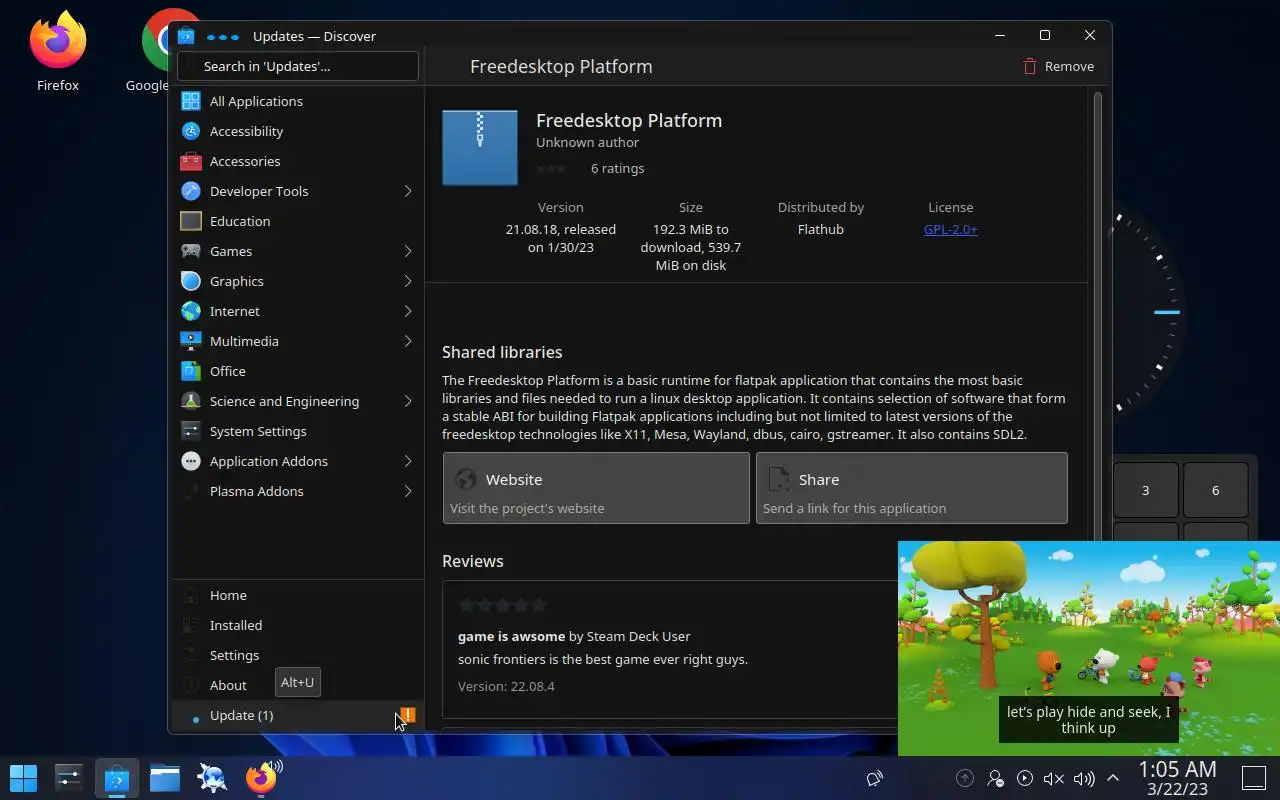Click the 3 key on desktop widget
Screen dimensions: 1280x800
(x=1146, y=490)
